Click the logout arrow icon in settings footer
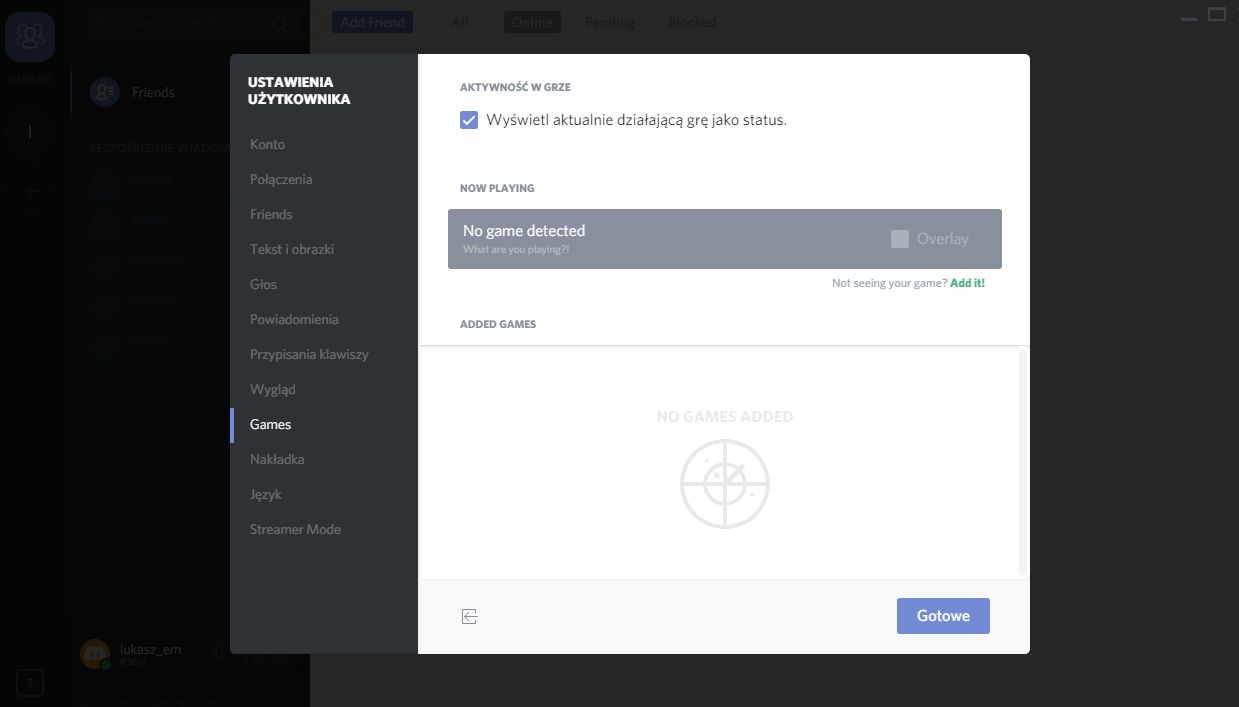The width and height of the screenshot is (1239, 707). tap(469, 616)
